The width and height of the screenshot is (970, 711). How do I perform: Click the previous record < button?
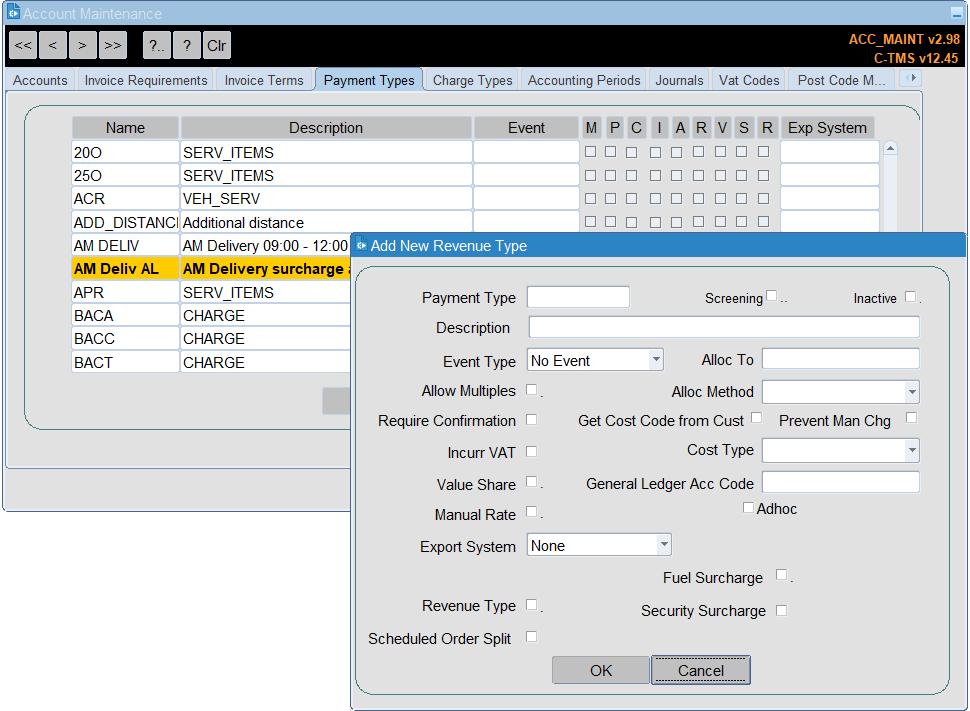point(53,45)
